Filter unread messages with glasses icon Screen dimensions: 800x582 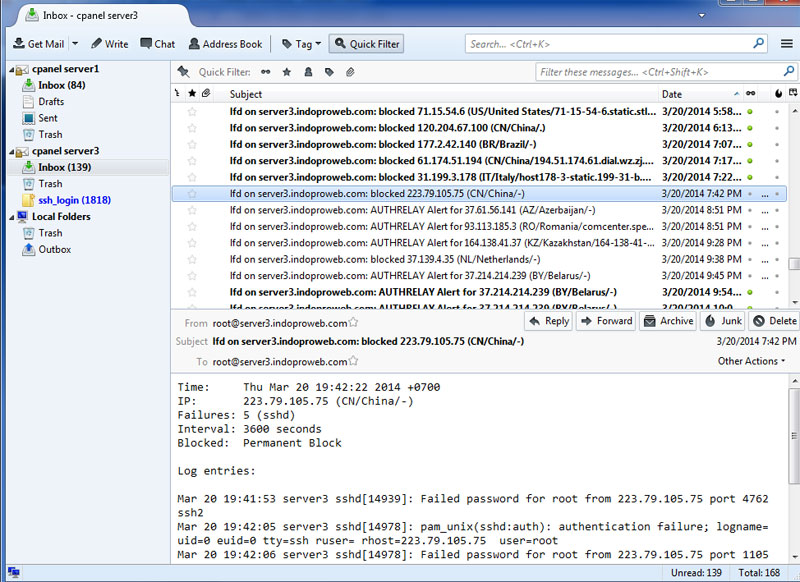[x=266, y=72]
